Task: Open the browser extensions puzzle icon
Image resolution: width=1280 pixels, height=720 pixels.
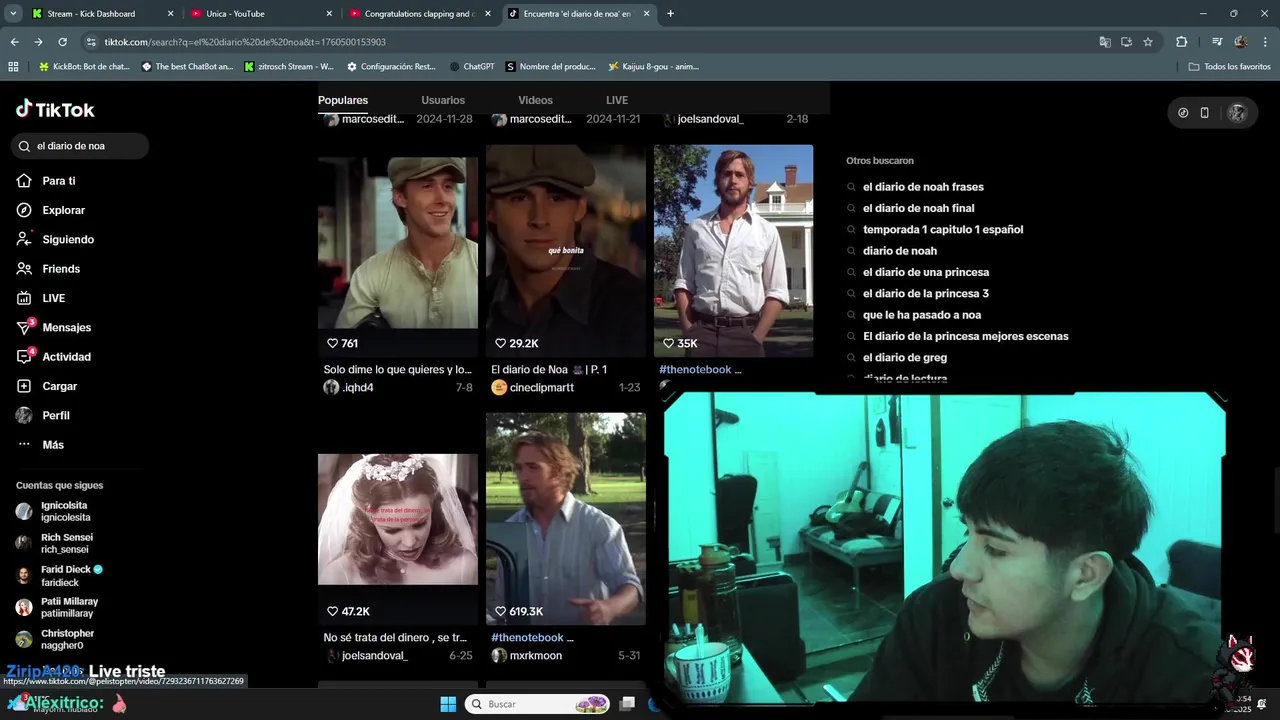Action: [x=1181, y=42]
